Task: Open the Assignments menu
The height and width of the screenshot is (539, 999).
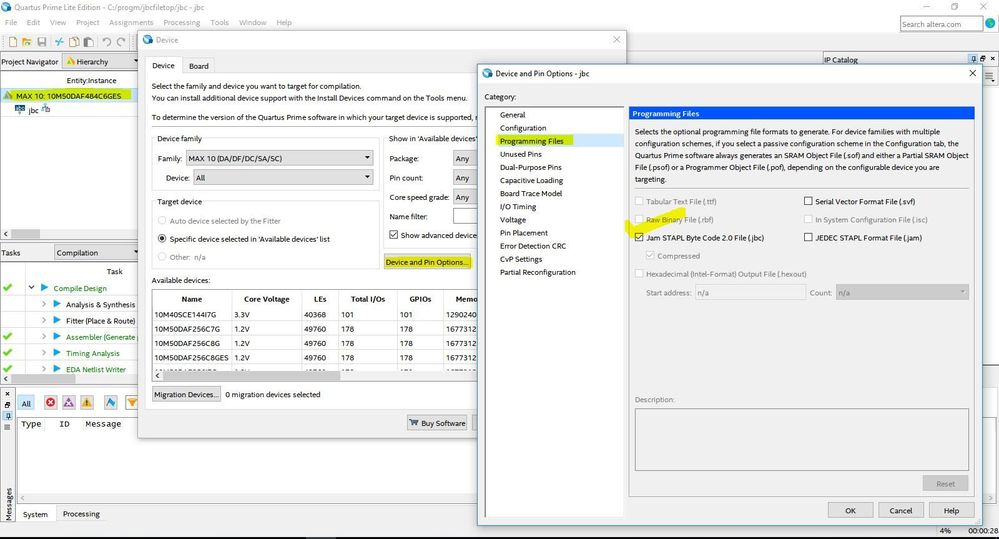Action: pyautogui.click(x=131, y=22)
